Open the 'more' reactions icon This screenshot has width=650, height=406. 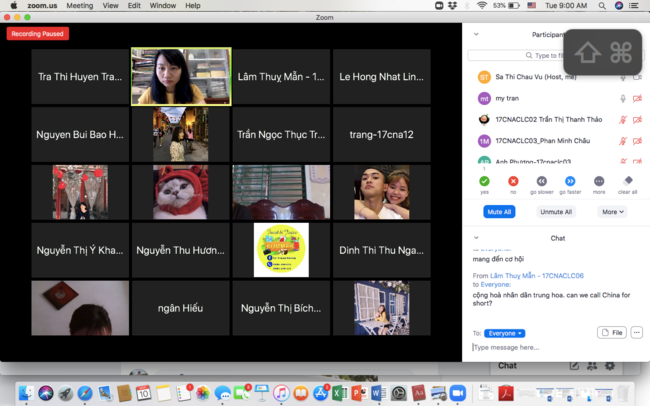[x=599, y=181]
